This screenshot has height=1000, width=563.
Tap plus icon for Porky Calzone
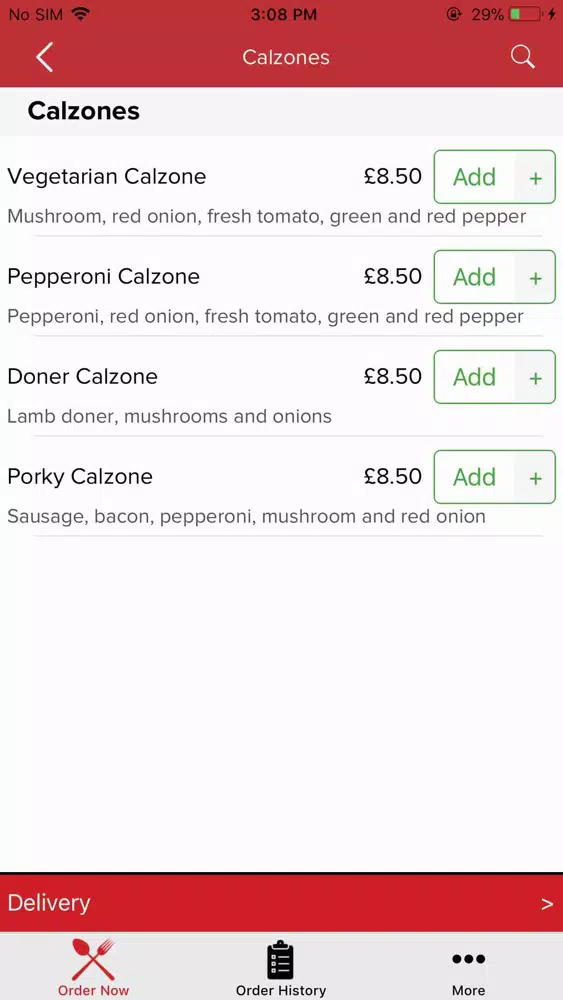(x=536, y=477)
